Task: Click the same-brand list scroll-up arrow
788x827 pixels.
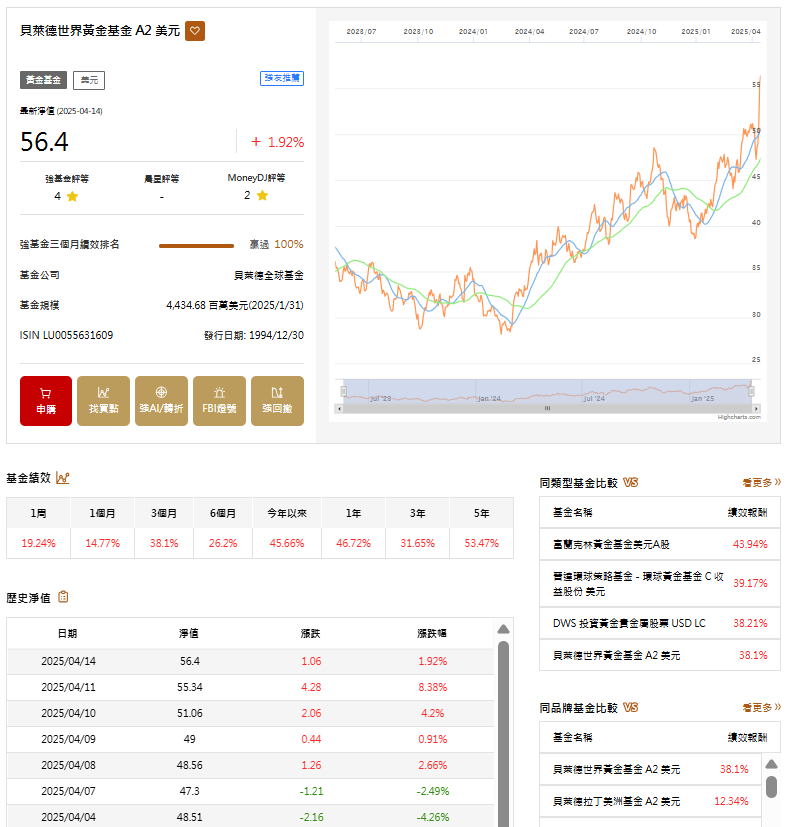Action: point(772,764)
